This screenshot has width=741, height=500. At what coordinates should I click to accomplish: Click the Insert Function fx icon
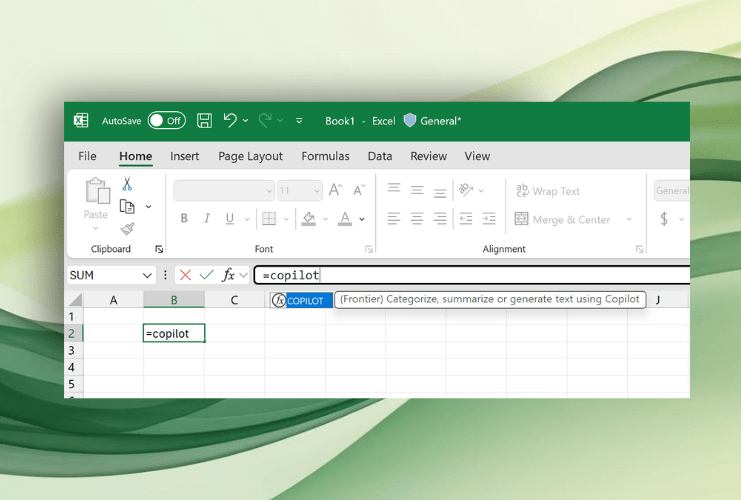(x=228, y=275)
